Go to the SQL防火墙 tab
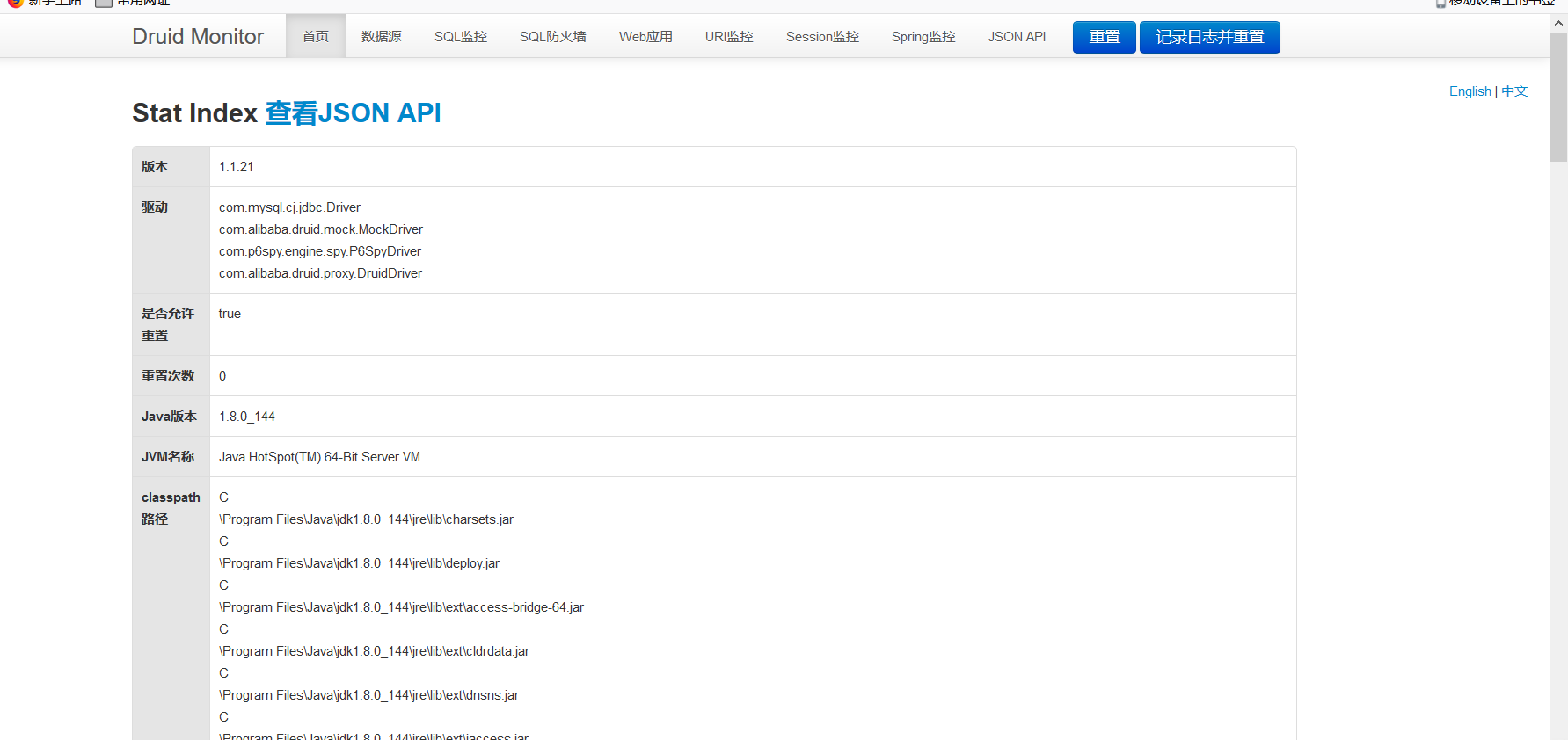Viewport: 1568px width, 740px height. (553, 36)
